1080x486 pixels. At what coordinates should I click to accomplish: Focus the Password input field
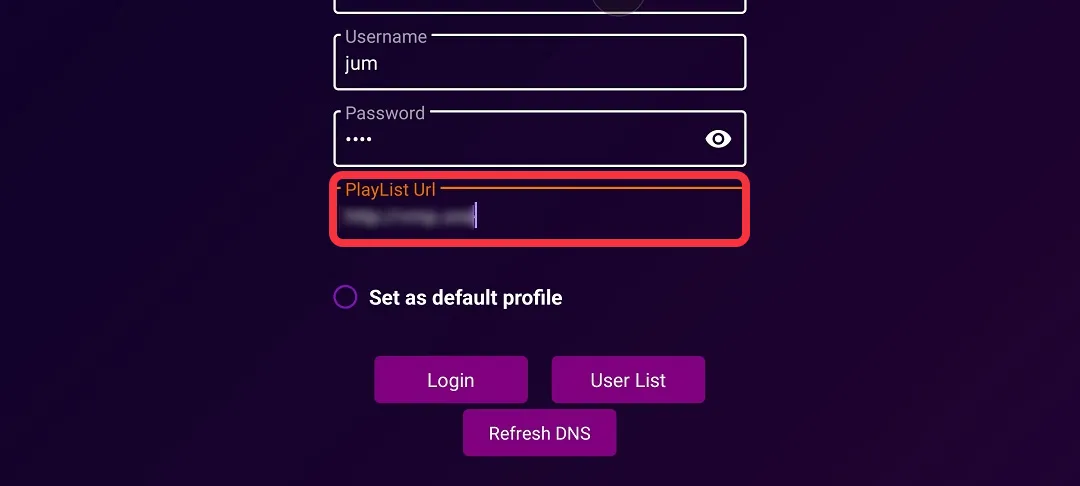coord(539,139)
